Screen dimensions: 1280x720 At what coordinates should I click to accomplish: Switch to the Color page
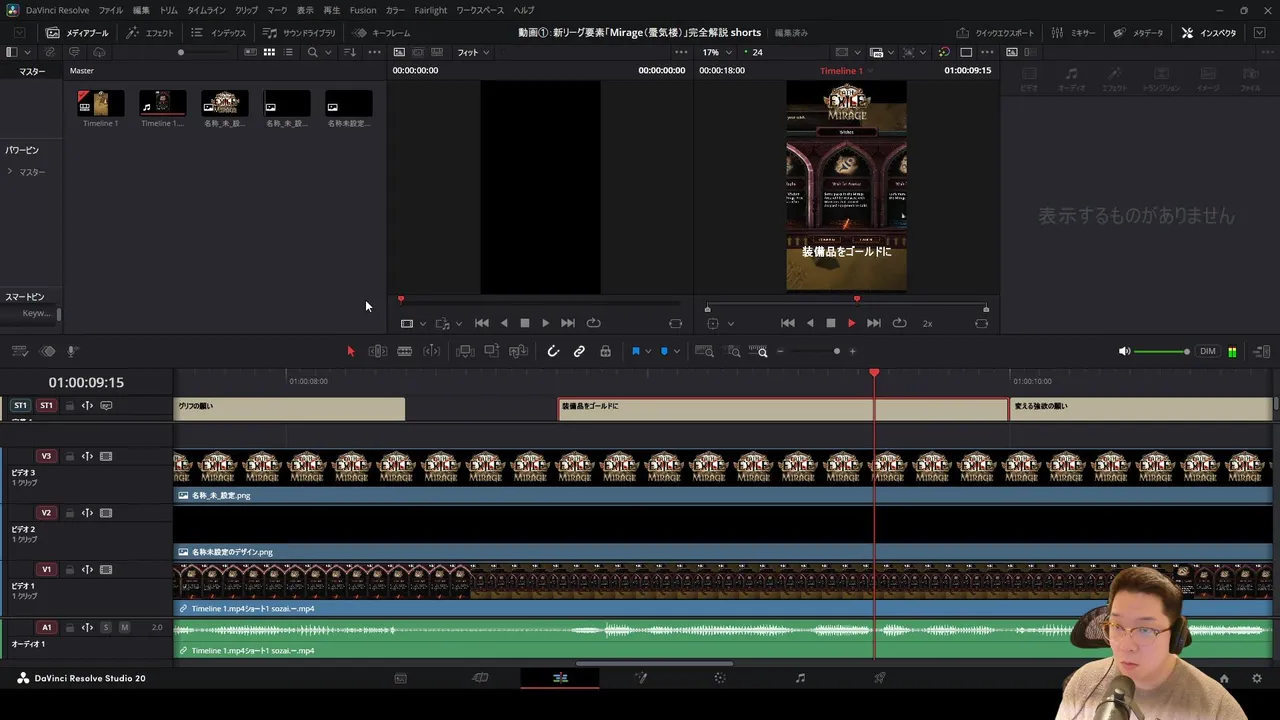pyautogui.click(x=720, y=678)
